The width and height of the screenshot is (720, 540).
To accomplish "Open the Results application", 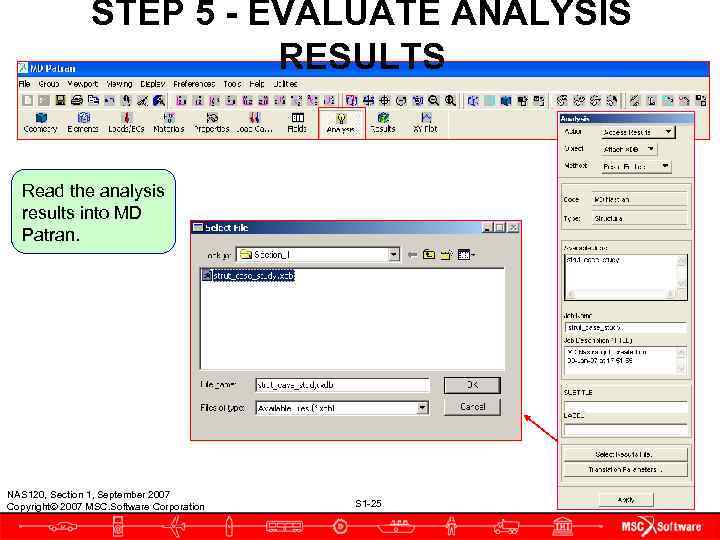I will pyautogui.click(x=382, y=123).
